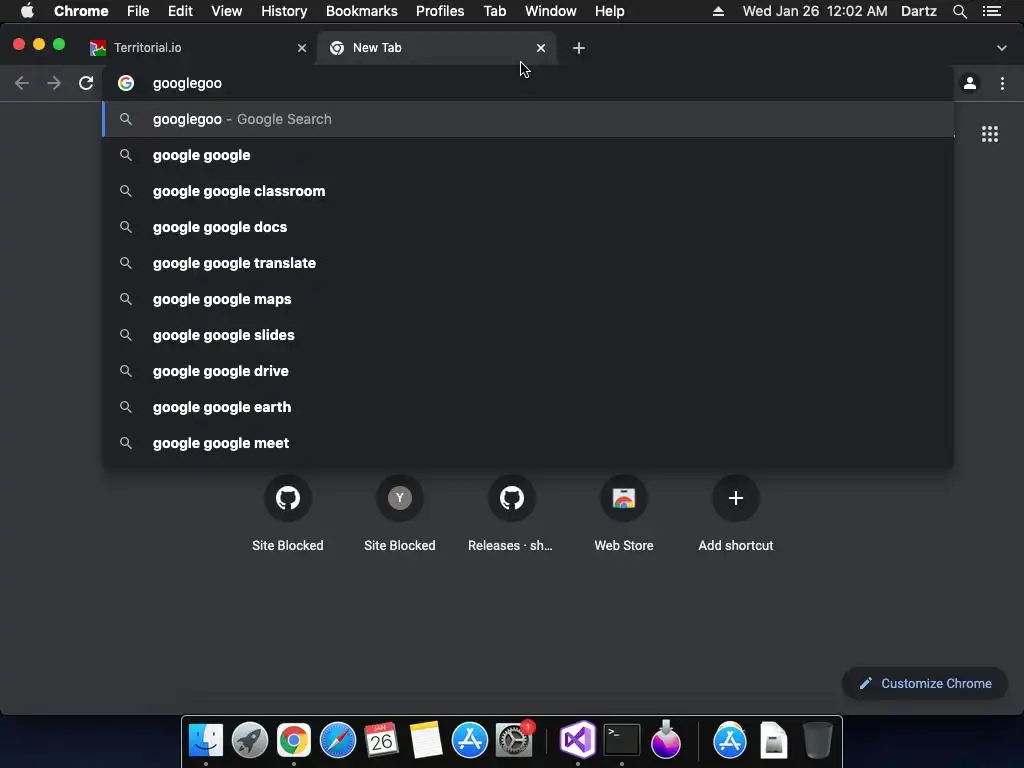
Task: Open Terminal from the Dock
Action: (622, 741)
